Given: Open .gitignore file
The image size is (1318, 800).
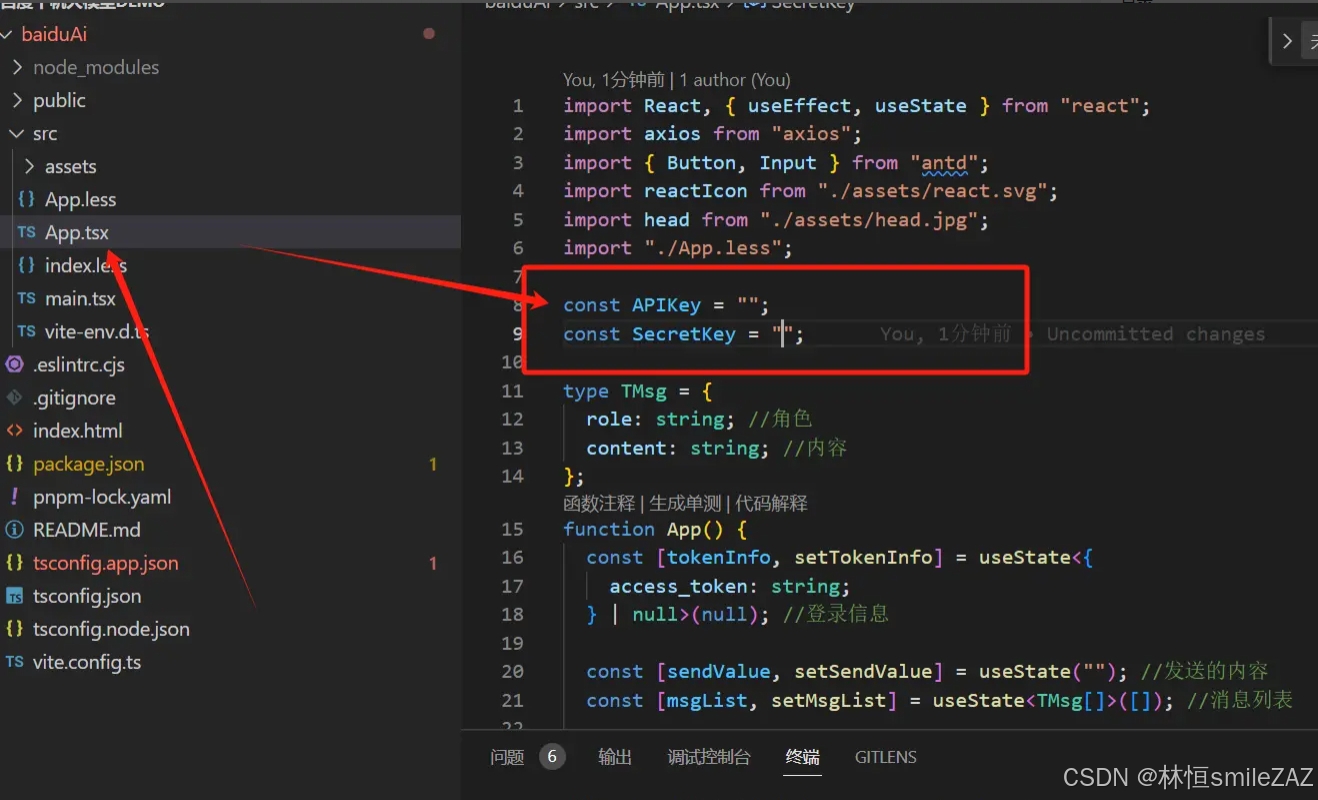Looking at the screenshot, I should [x=74, y=397].
